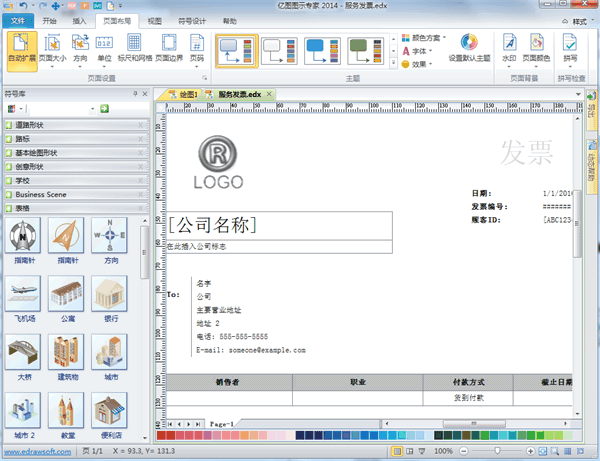The image size is (600, 461).
Task: Pin the 符号库 panel
Action: [135, 94]
